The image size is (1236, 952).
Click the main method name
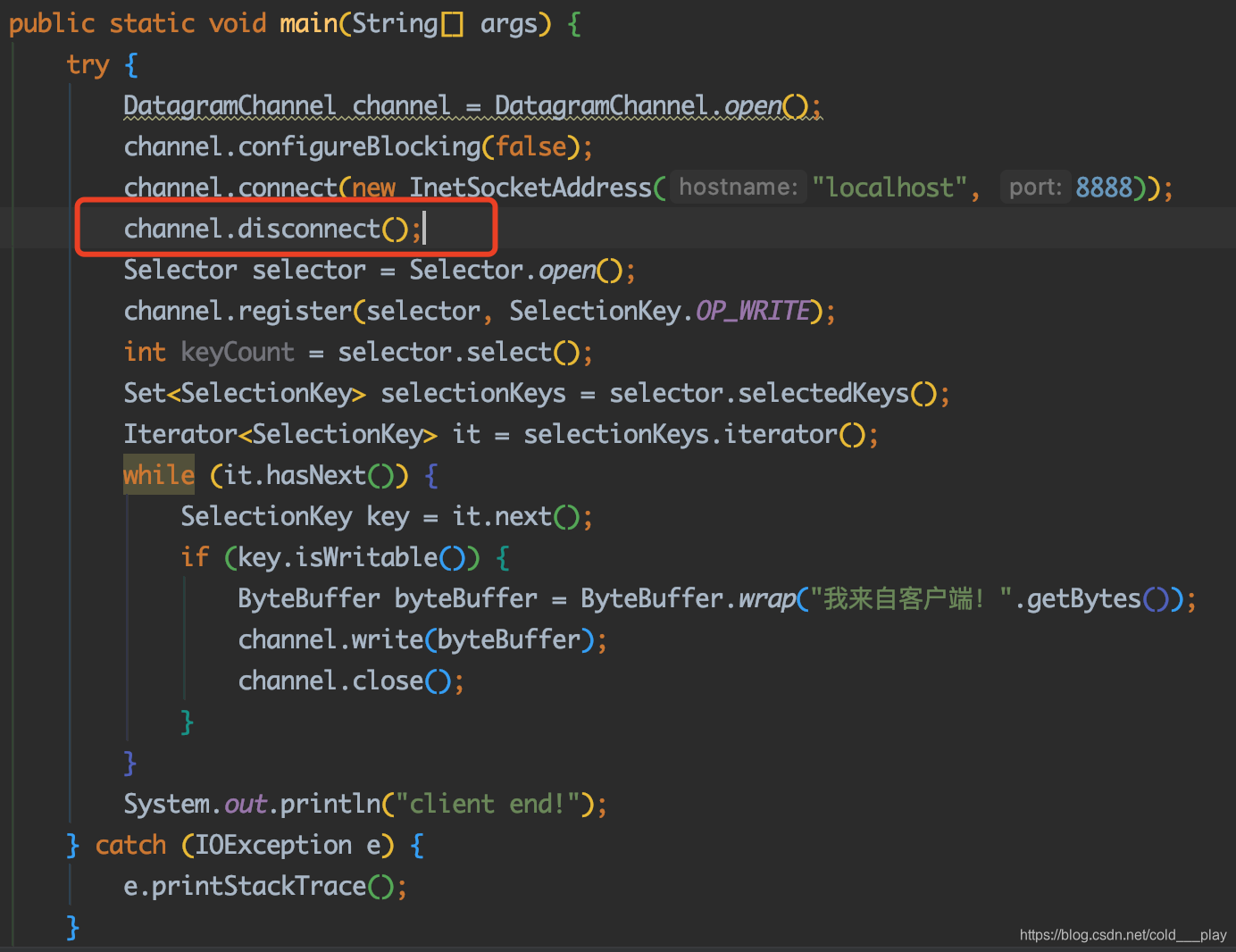pos(308,23)
